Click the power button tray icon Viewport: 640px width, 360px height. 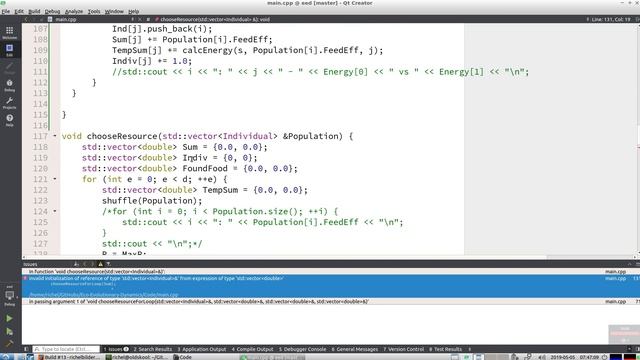[604, 357]
